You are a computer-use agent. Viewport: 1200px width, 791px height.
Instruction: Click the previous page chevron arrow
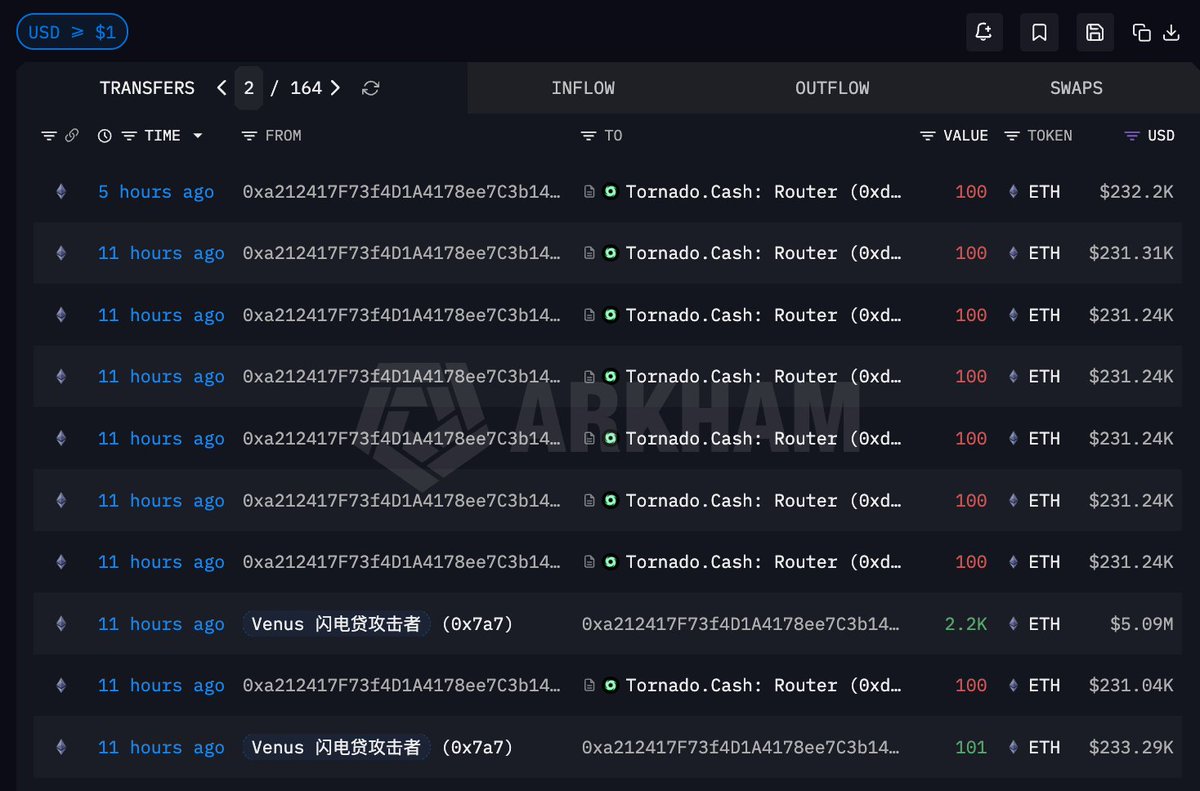pyautogui.click(x=221, y=88)
